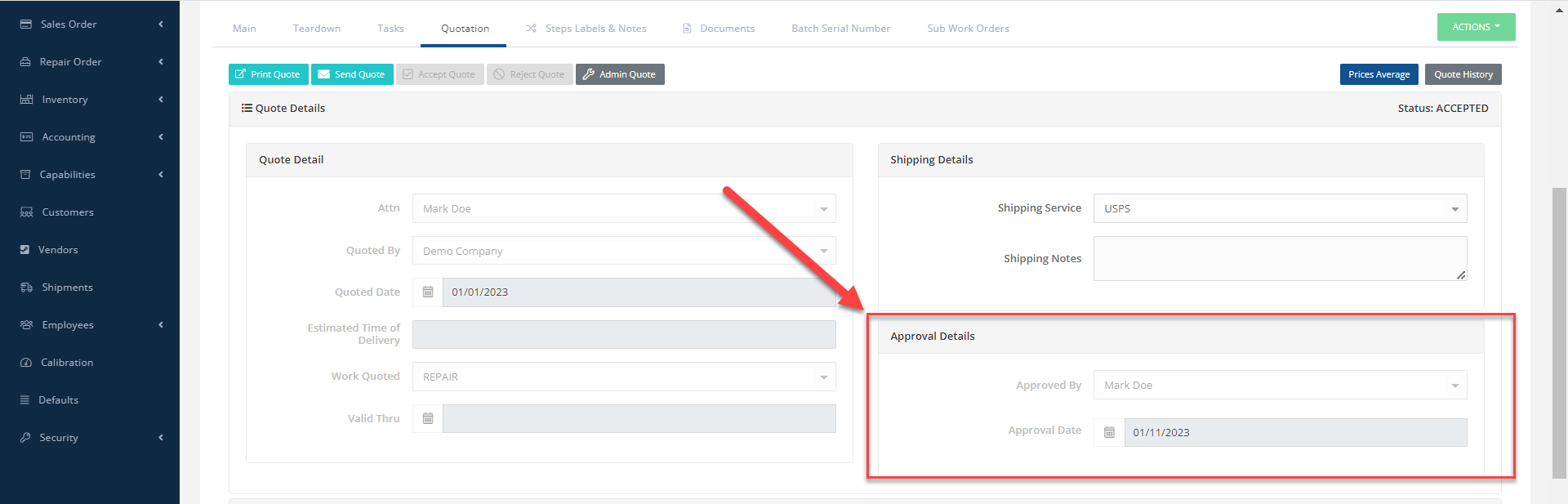This screenshot has height=504, width=1568.
Task: Click the Repair Order sidebar icon
Action: click(25, 62)
